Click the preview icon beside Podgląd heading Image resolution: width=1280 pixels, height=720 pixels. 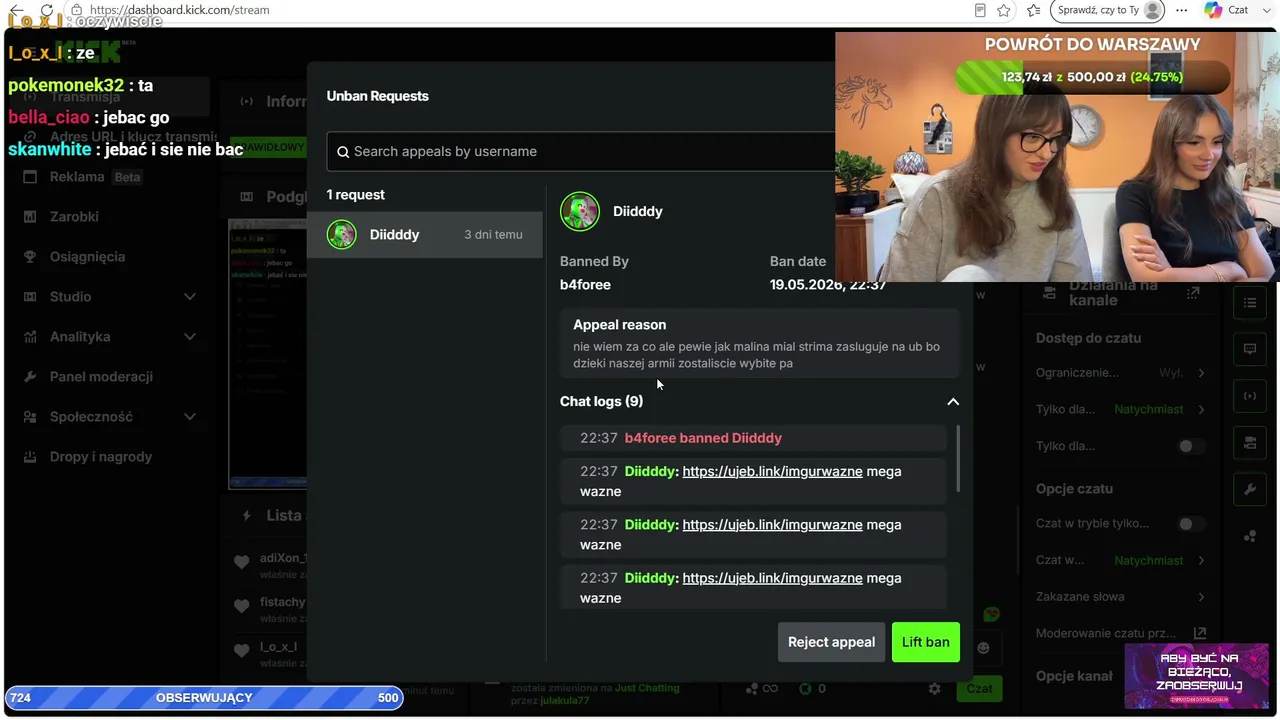point(247,197)
